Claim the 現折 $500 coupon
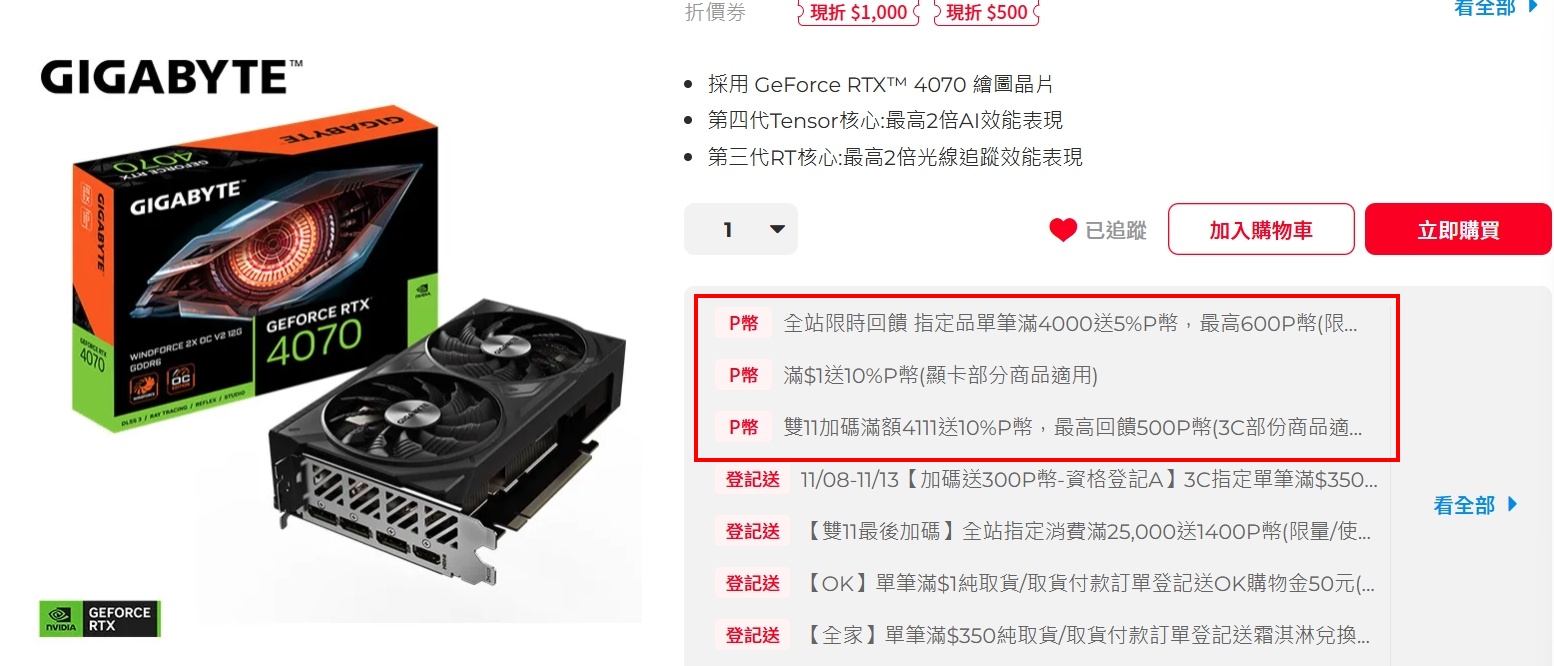Image resolution: width=1554 pixels, height=666 pixels. click(x=987, y=12)
